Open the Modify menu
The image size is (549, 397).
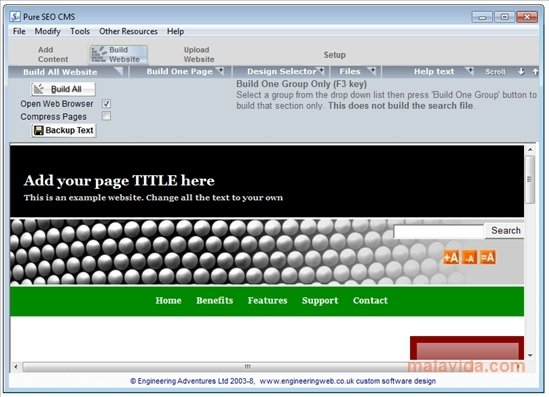tap(47, 31)
